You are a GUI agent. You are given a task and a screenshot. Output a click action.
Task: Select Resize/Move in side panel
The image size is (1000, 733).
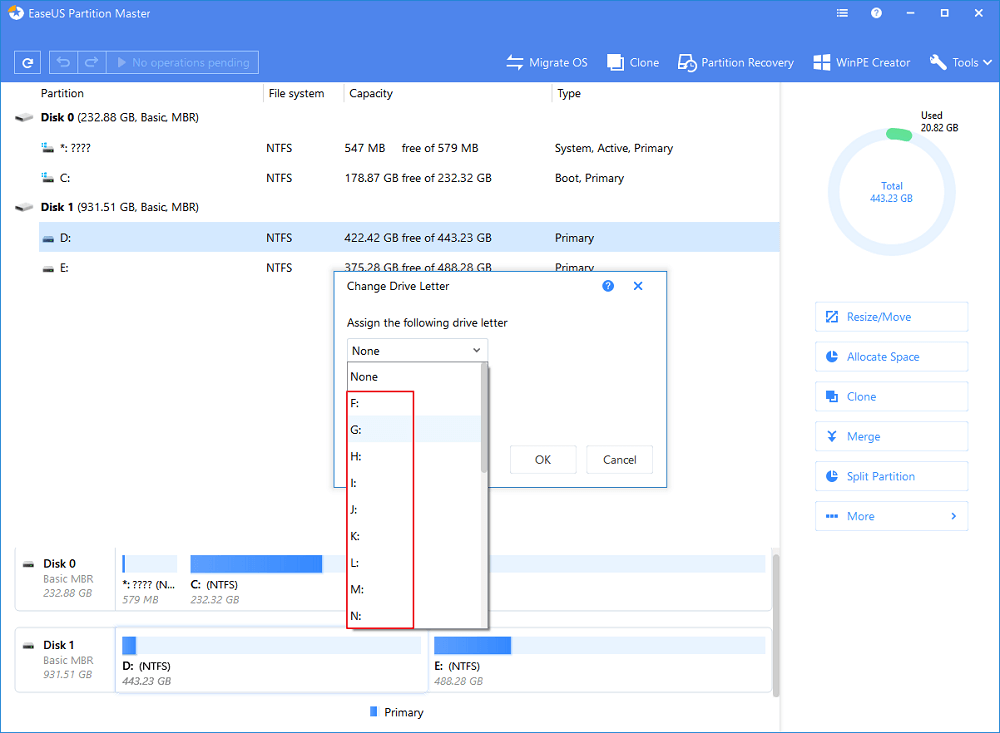point(891,317)
